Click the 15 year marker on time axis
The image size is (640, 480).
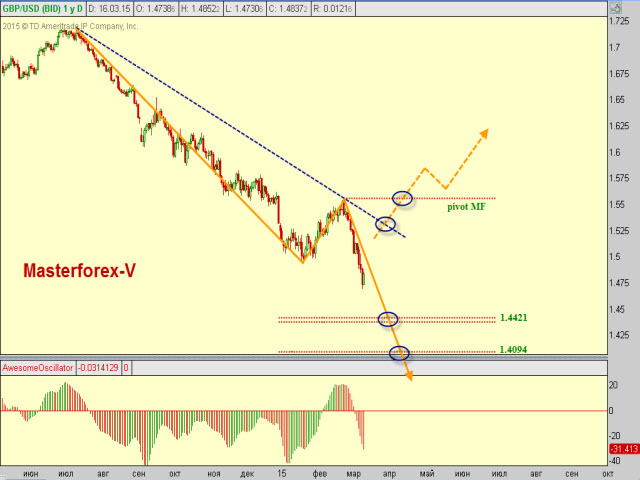282,473
